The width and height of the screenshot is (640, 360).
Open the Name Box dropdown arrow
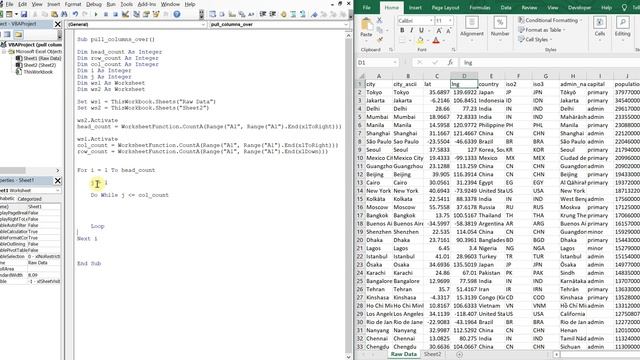(395, 62)
